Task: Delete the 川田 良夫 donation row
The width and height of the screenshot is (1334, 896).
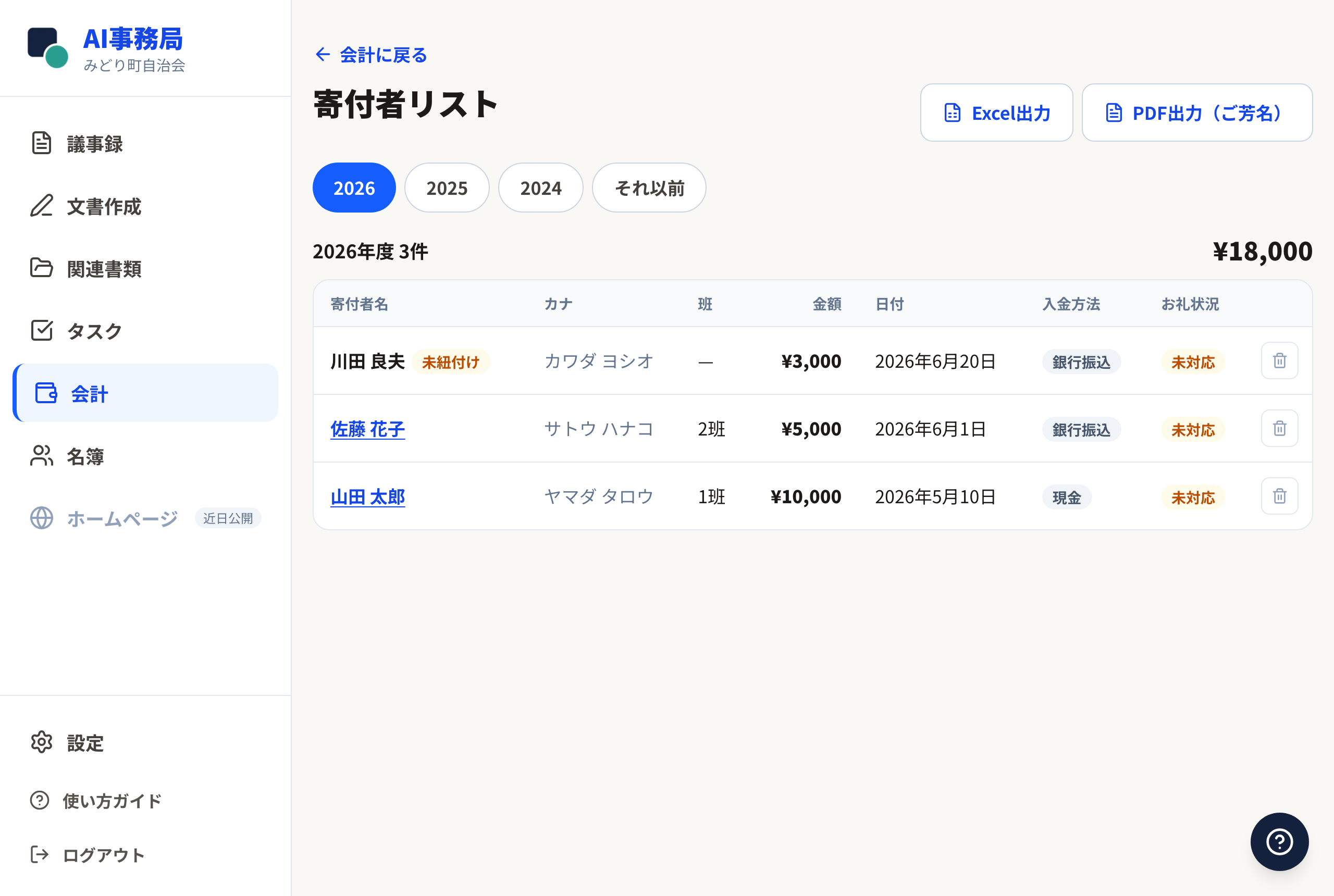Action: click(x=1279, y=360)
